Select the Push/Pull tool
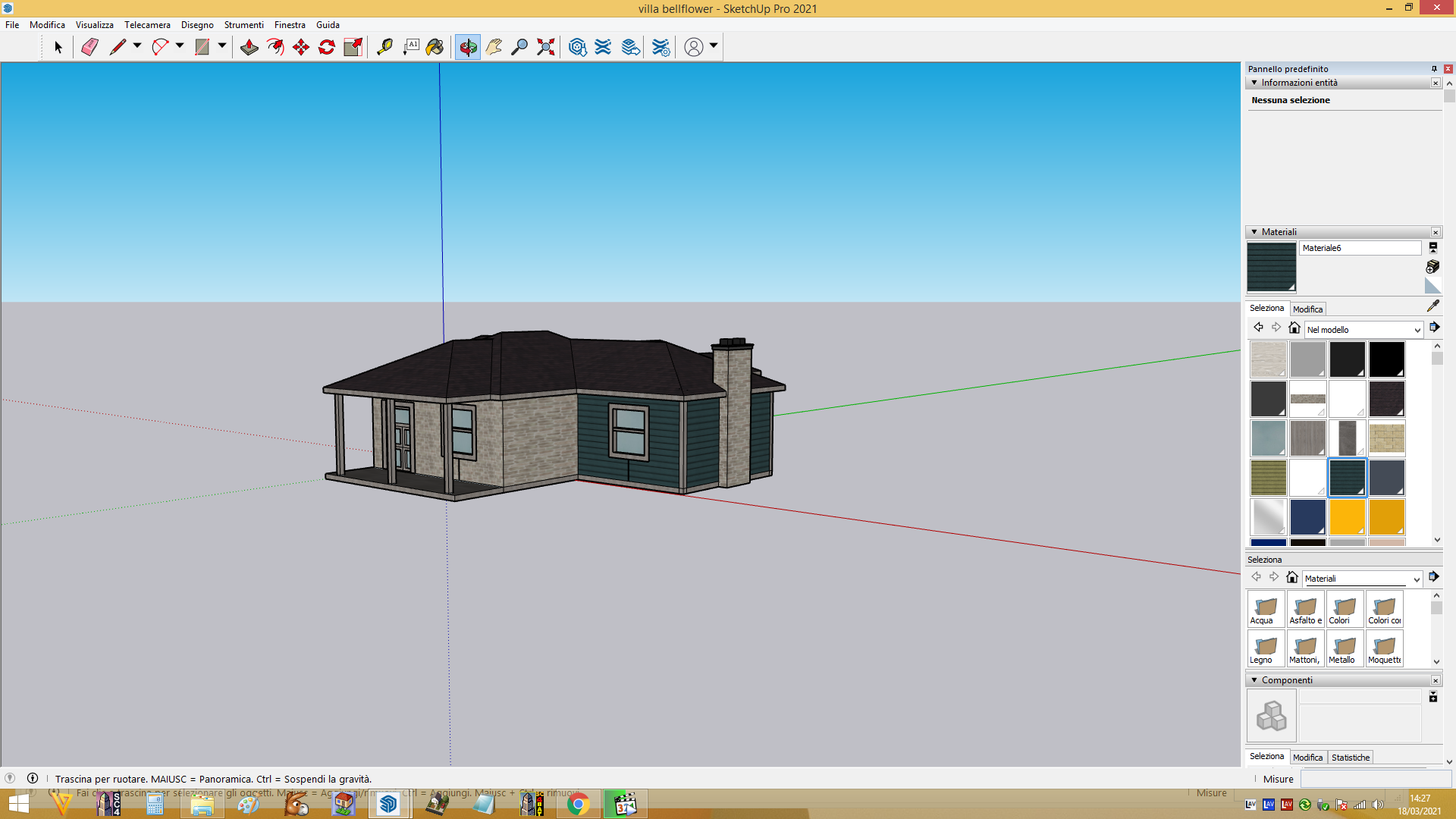The height and width of the screenshot is (819, 1456). 249,47
